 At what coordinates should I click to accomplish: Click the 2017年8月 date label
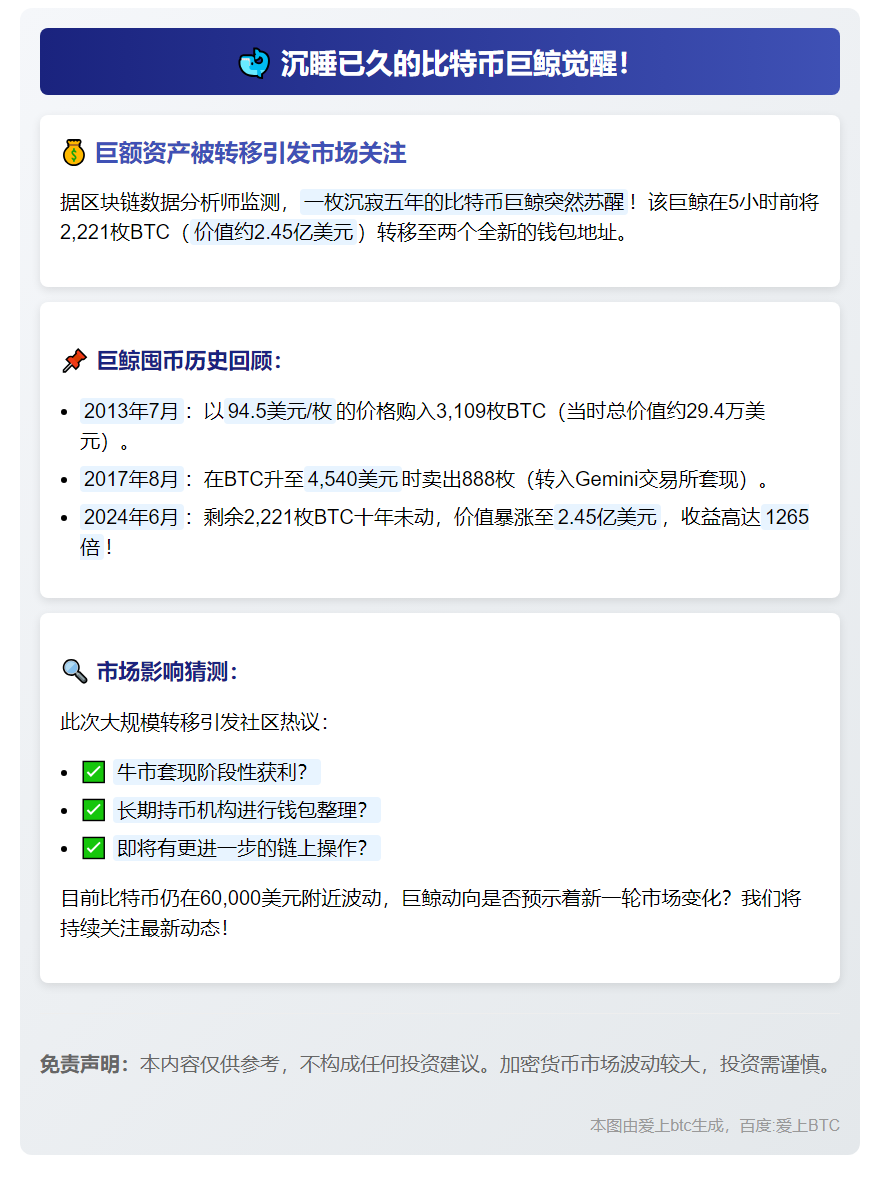[x=131, y=479]
